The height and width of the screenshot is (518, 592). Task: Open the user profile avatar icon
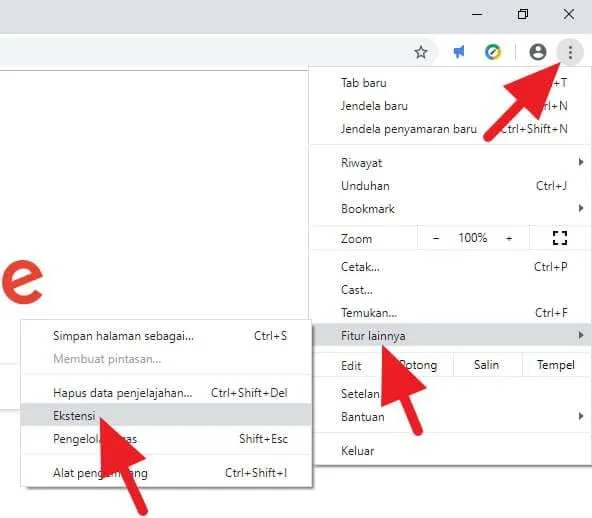pos(538,52)
